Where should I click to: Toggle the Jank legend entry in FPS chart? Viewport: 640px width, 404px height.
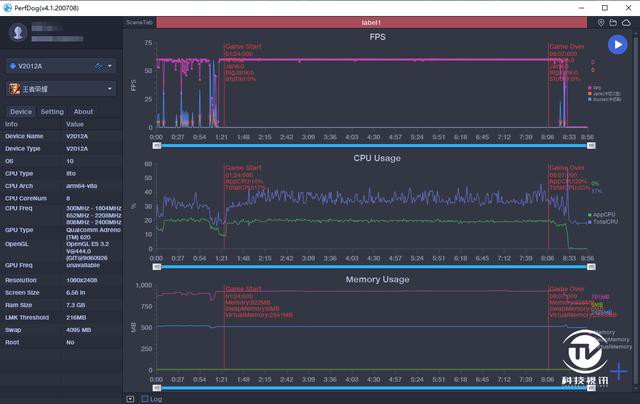(x=604, y=93)
